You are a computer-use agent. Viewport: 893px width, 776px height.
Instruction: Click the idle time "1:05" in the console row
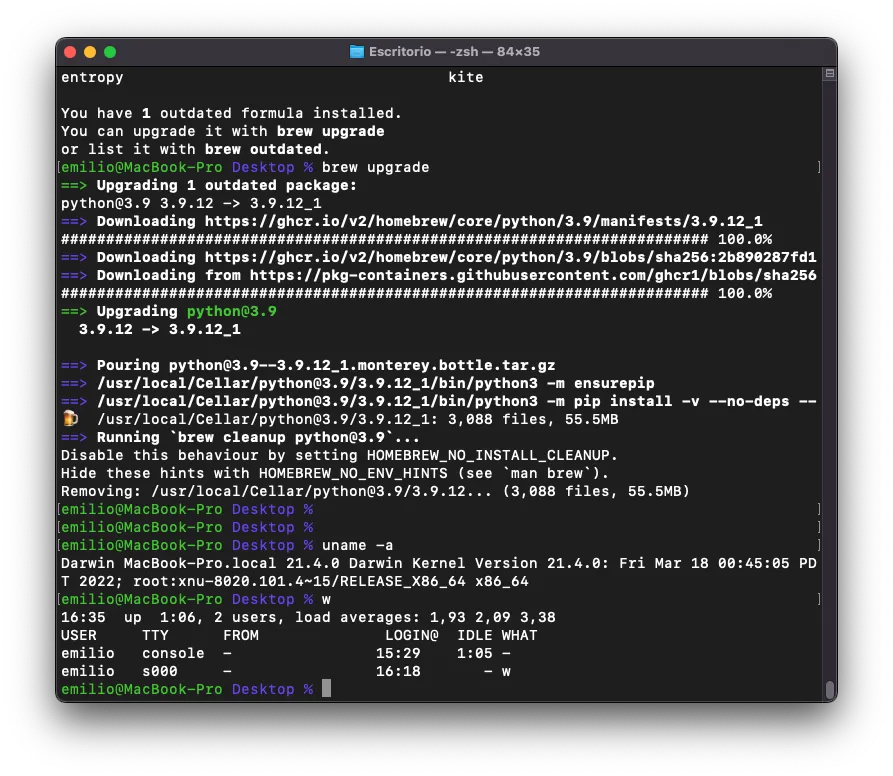[474, 654]
